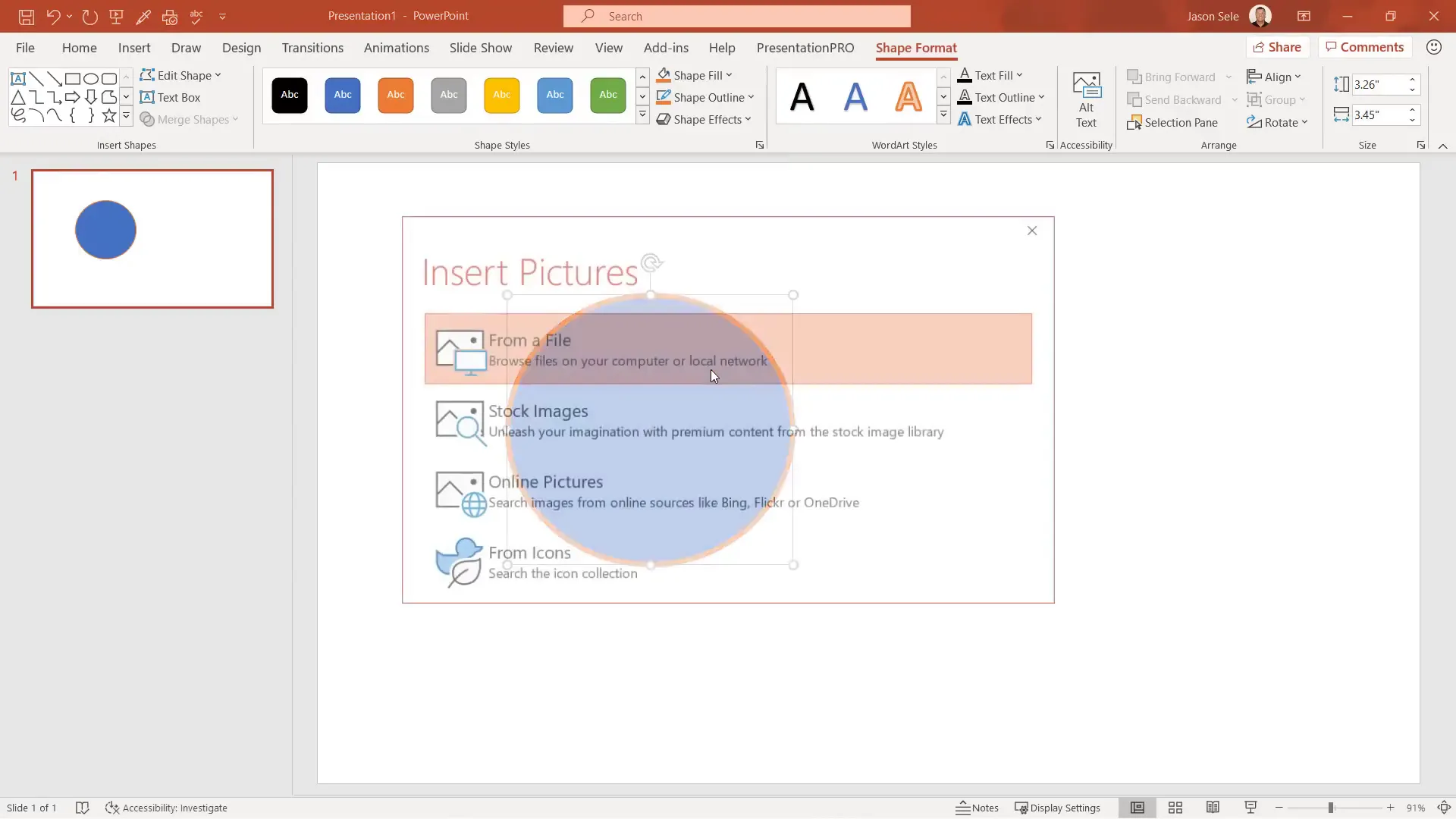Switch to the Animations tab

pyautogui.click(x=396, y=47)
